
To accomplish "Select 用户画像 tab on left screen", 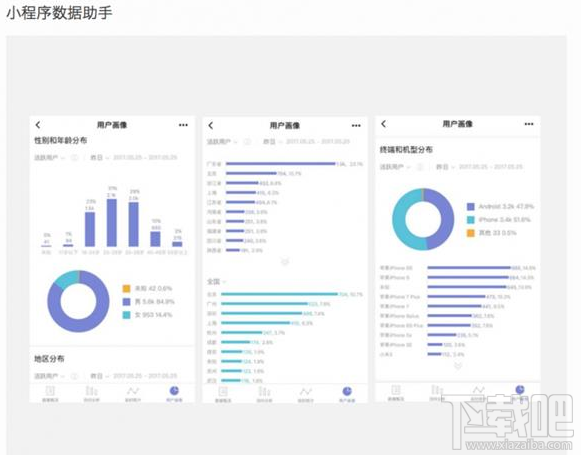I will click(174, 394).
